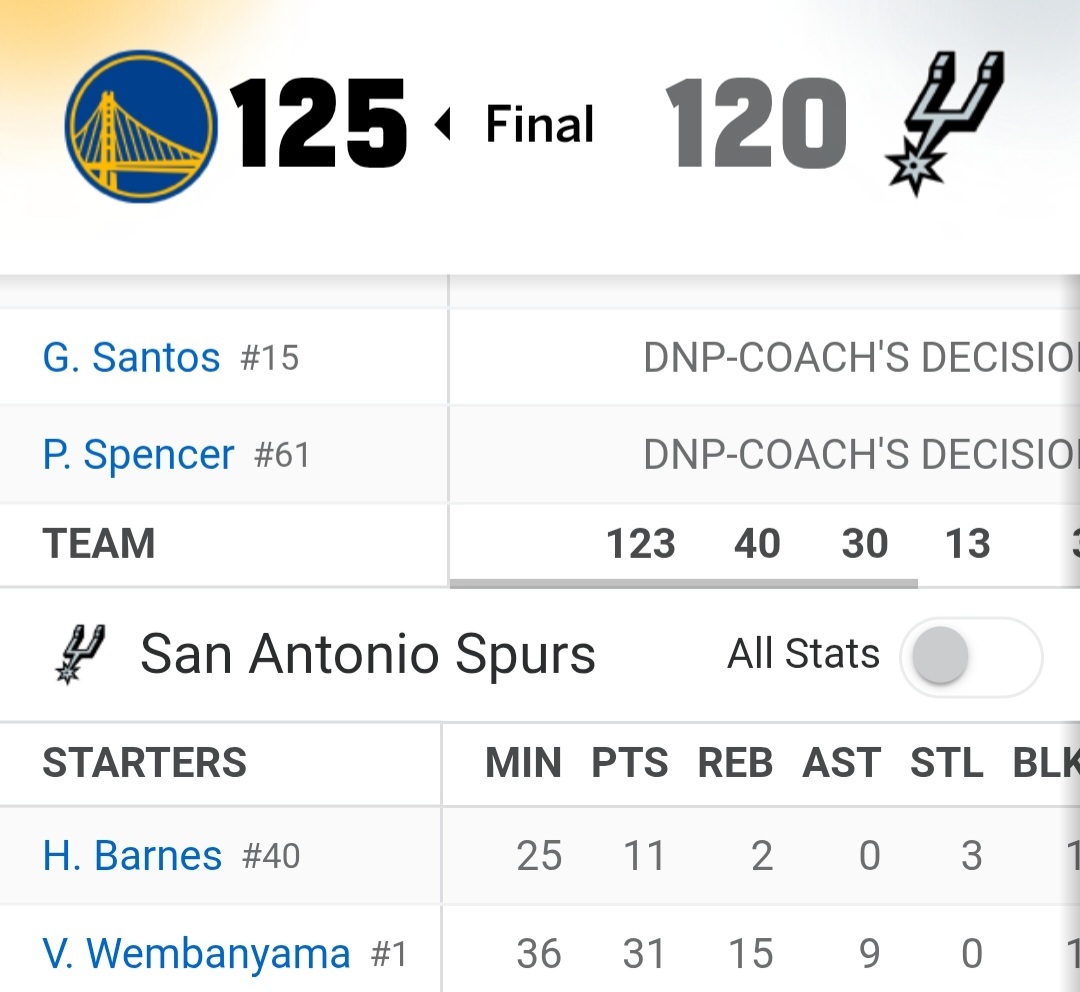Image resolution: width=1080 pixels, height=992 pixels.
Task: Tap the Warriors score of 125
Action: pyautogui.click(x=318, y=124)
